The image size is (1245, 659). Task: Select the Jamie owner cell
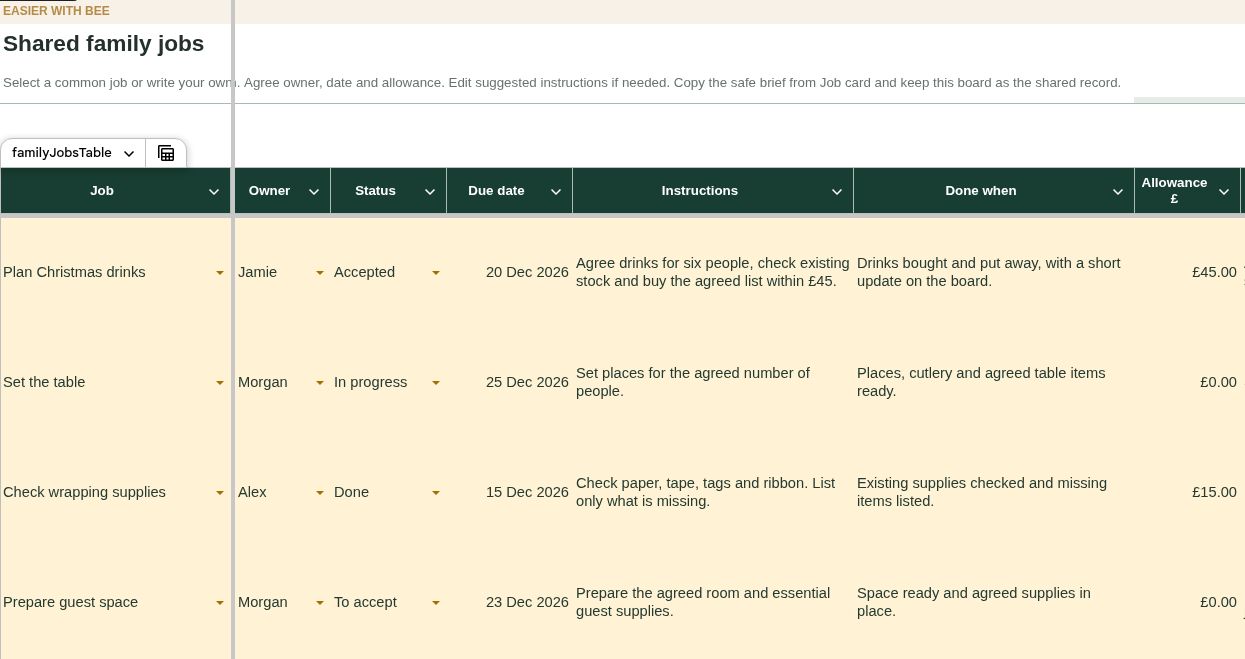[x=282, y=272]
